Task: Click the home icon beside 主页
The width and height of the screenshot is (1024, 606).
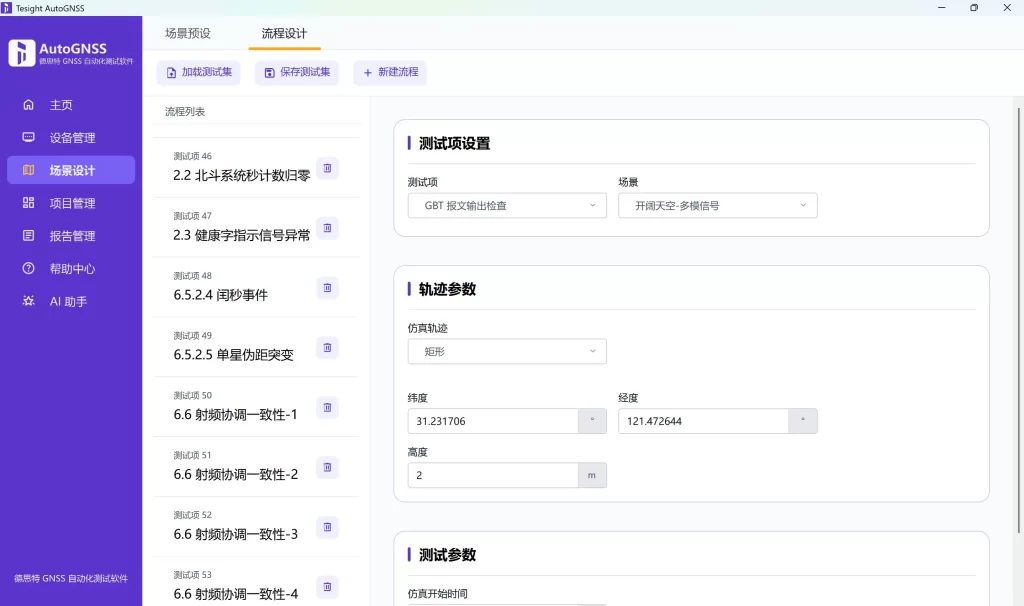Action: pos(28,104)
